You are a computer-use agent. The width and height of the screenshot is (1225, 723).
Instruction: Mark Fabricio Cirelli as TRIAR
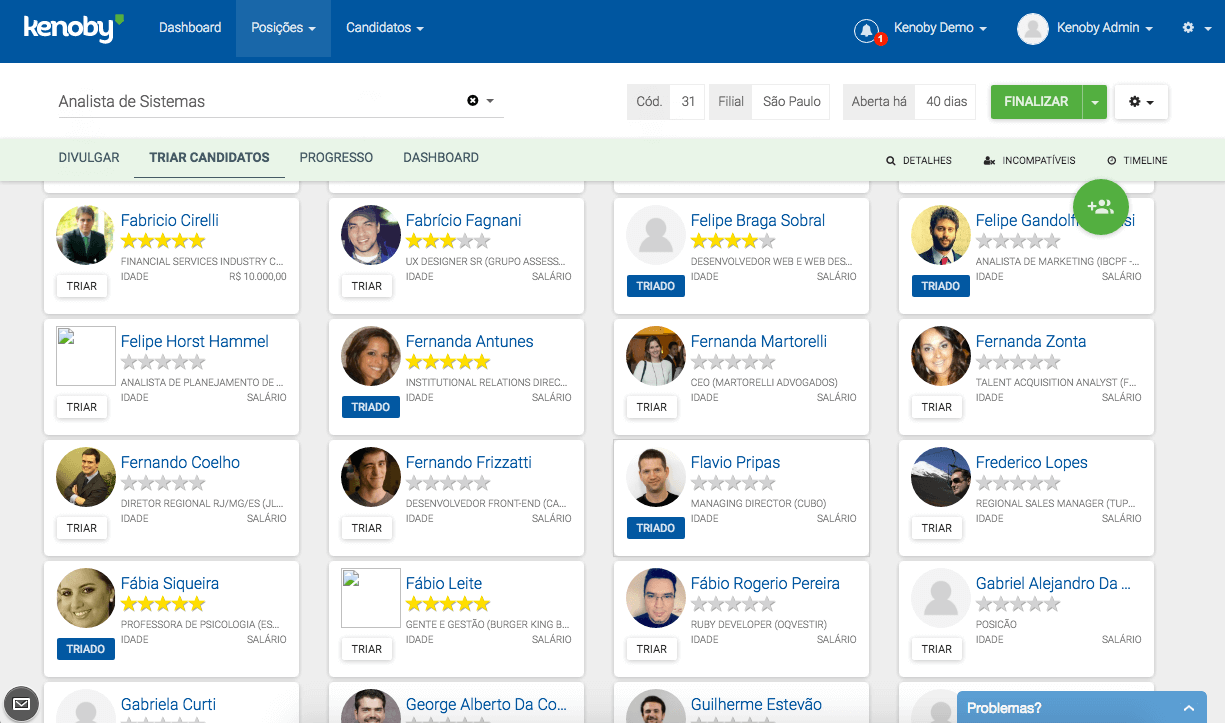pyautogui.click(x=82, y=286)
